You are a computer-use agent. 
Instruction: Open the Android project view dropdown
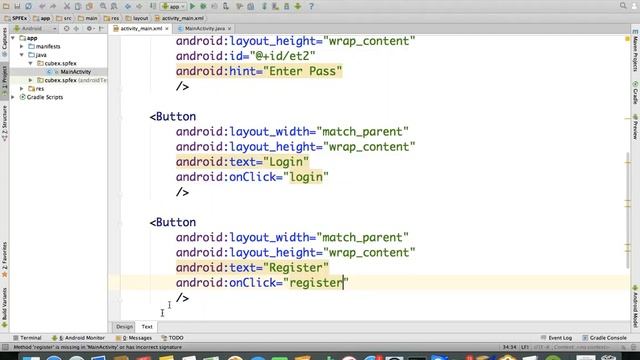35,29
